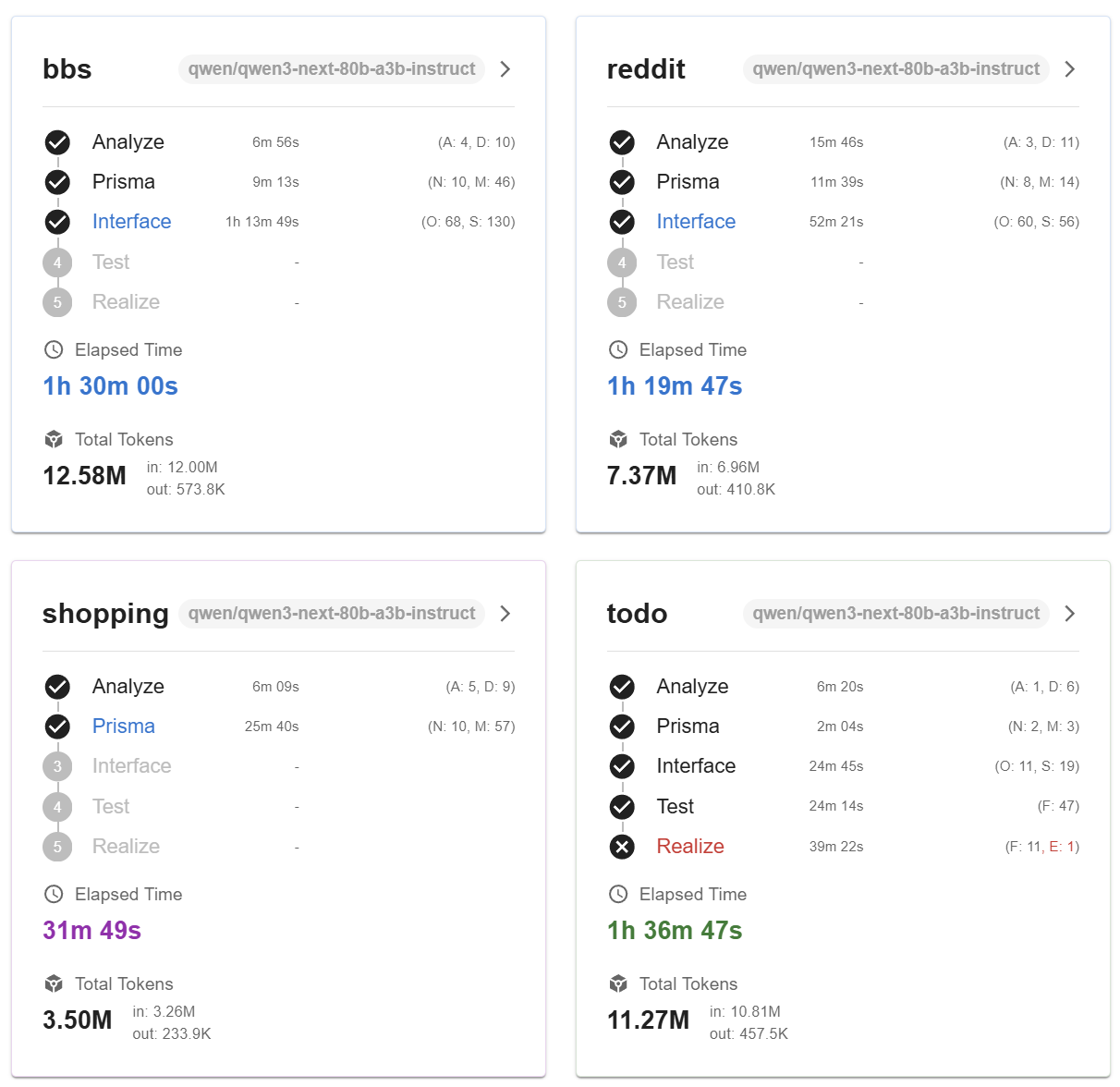Click the step 5 Realize circle in bbs card
The width and height of the screenshot is (1120, 1087).
57,302
